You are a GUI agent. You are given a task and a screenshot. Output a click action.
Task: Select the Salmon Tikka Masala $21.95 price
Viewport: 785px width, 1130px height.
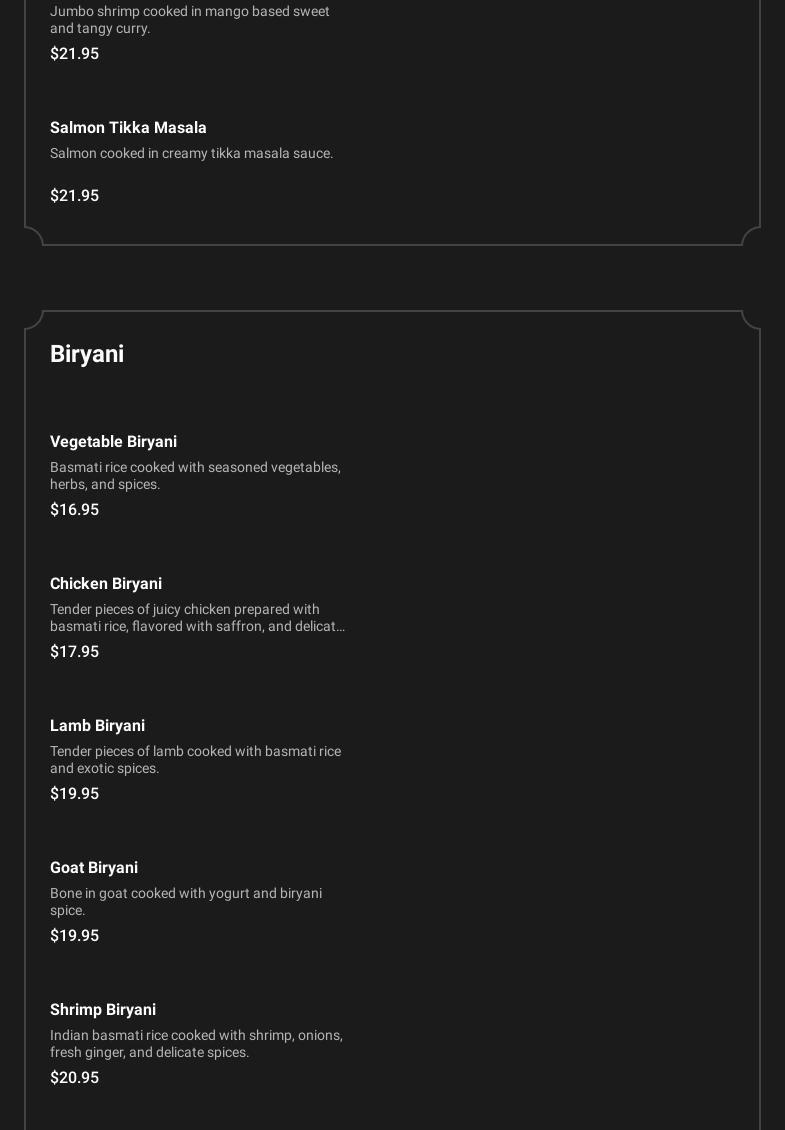coord(74,195)
